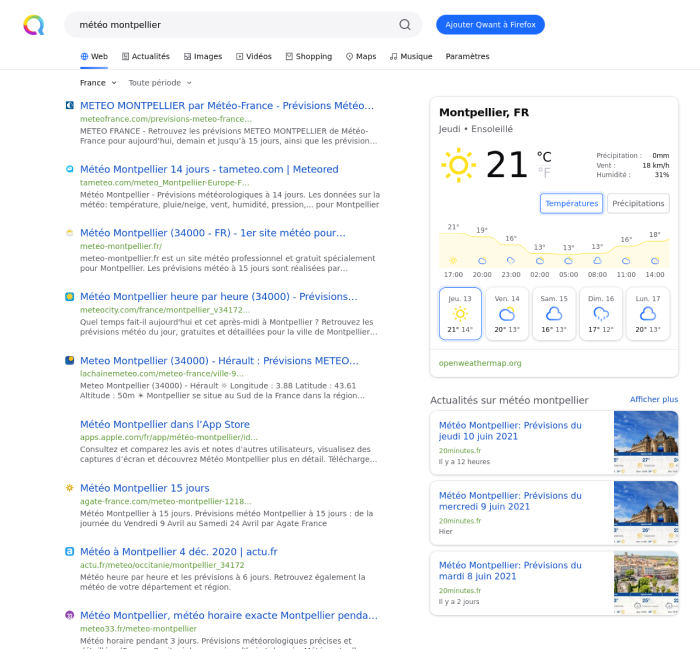Viewport: 700px width, 649px height.
Task: Click the big sun icon beside 21
Action: tap(458, 165)
